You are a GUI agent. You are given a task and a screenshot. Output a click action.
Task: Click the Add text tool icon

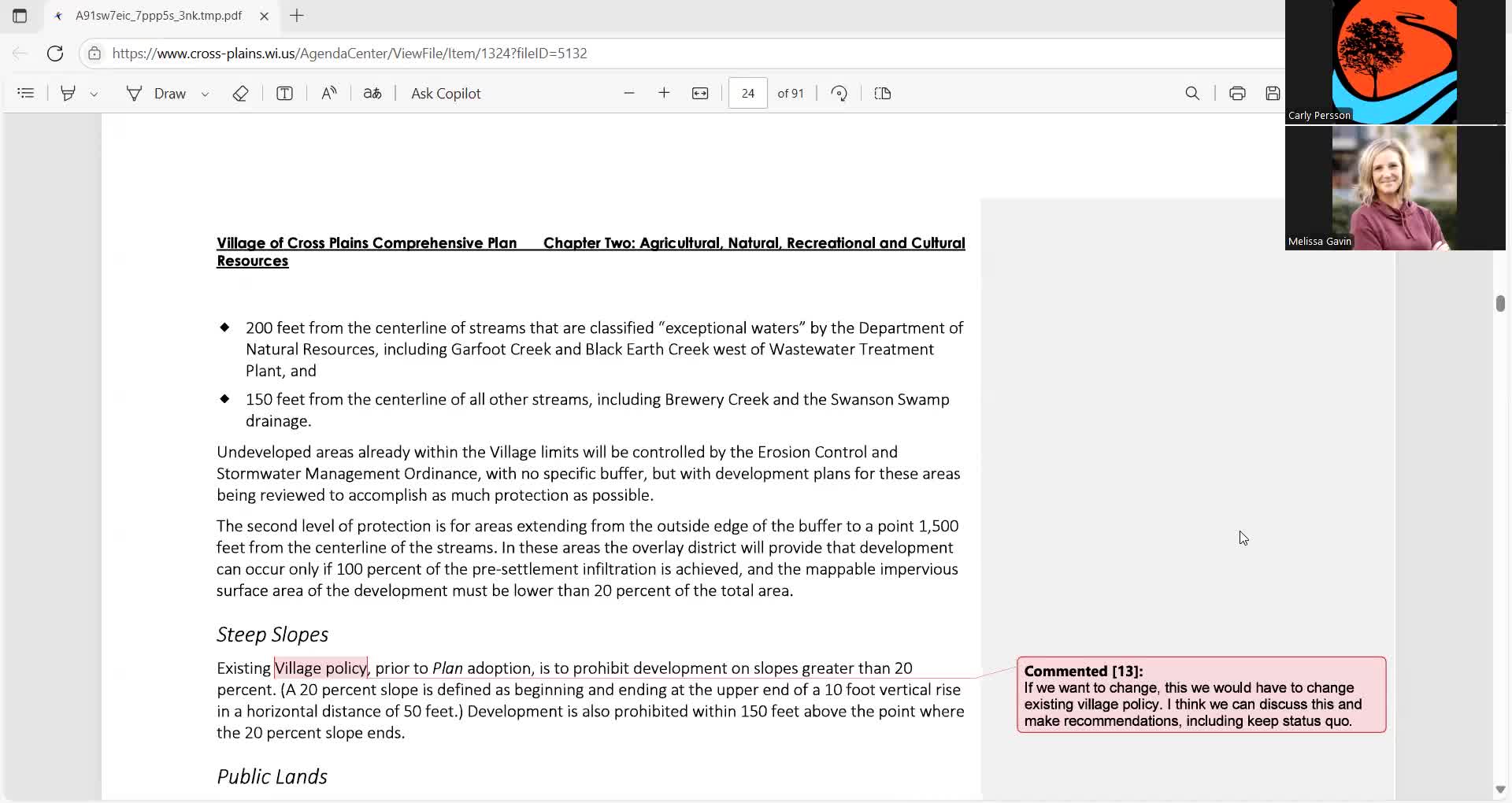pyautogui.click(x=285, y=93)
